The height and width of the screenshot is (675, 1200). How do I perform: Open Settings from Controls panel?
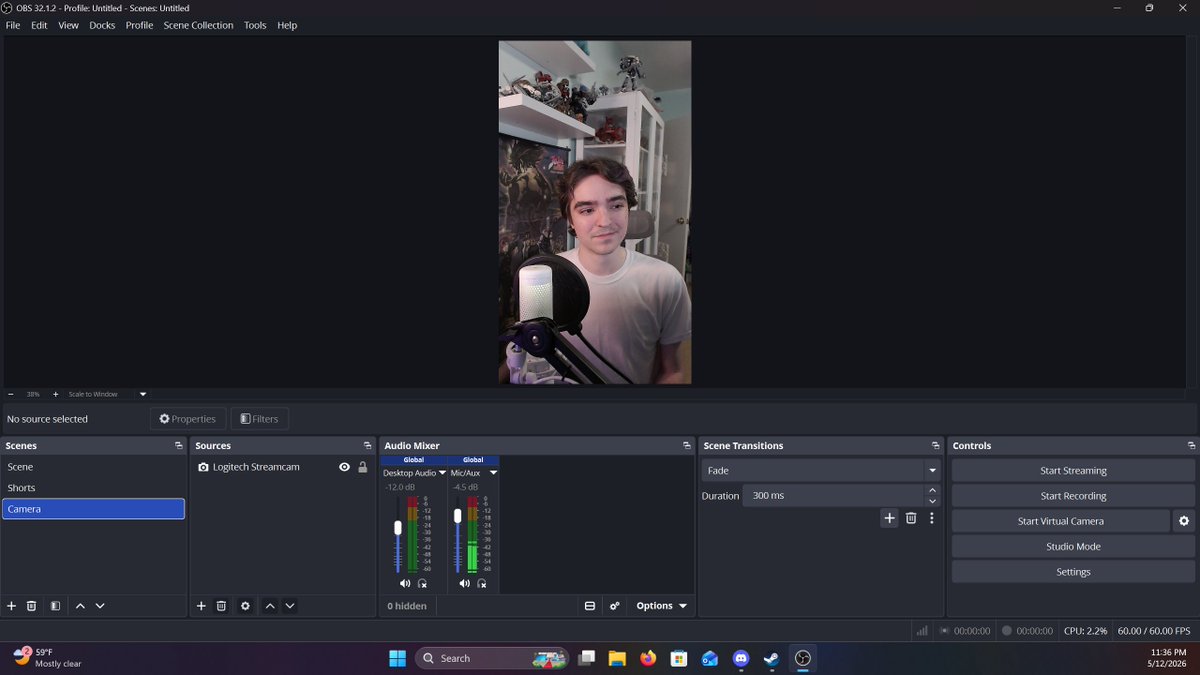(1073, 572)
